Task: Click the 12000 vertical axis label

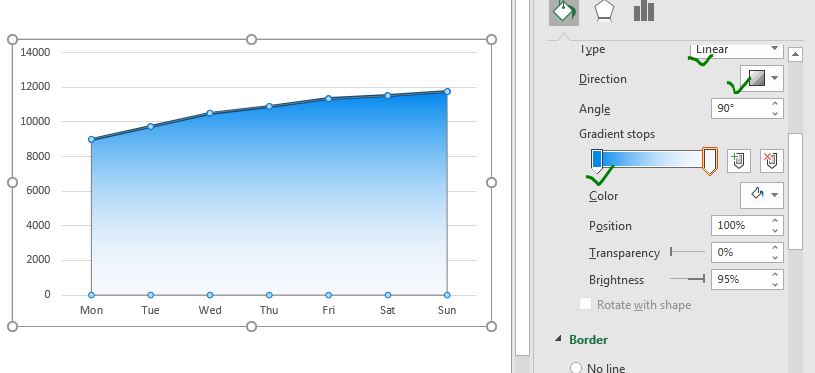Action: 35,87
